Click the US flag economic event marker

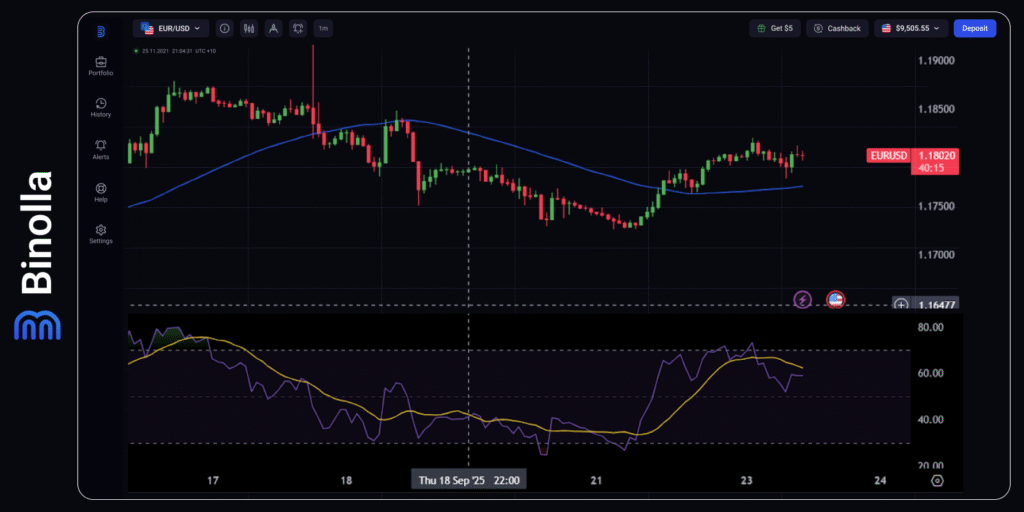pyautogui.click(x=835, y=299)
